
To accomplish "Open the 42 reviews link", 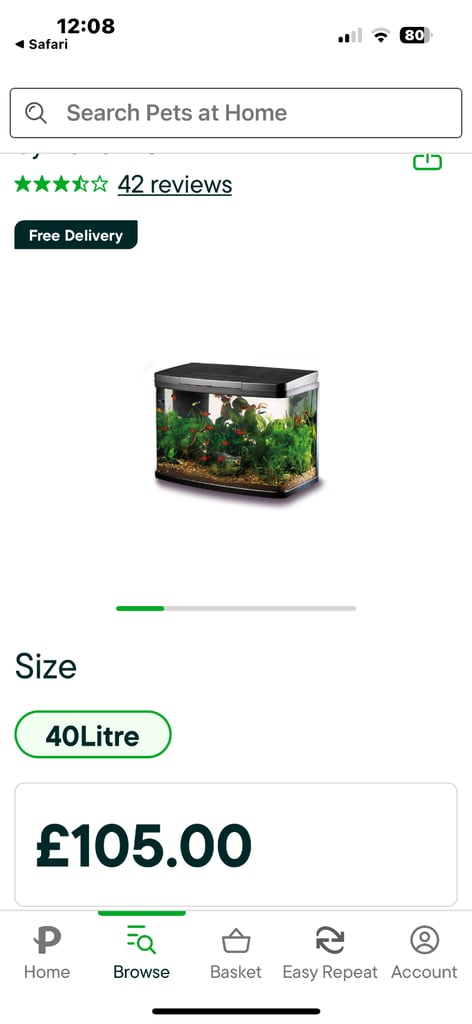I will pos(174,185).
